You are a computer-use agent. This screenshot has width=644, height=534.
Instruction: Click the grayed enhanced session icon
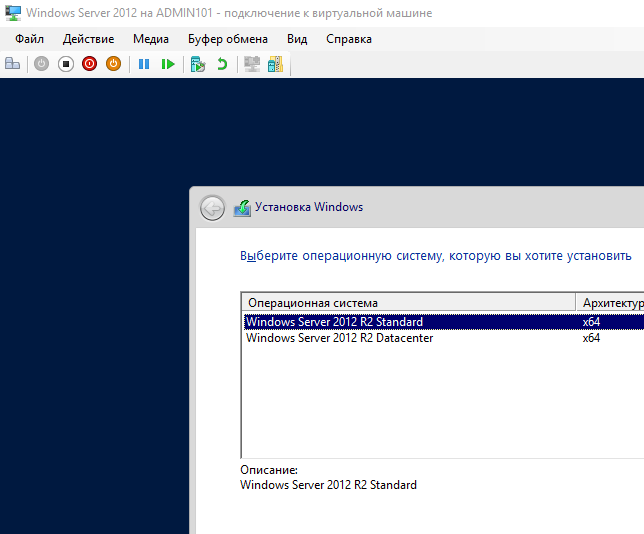pyautogui.click(x=251, y=64)
